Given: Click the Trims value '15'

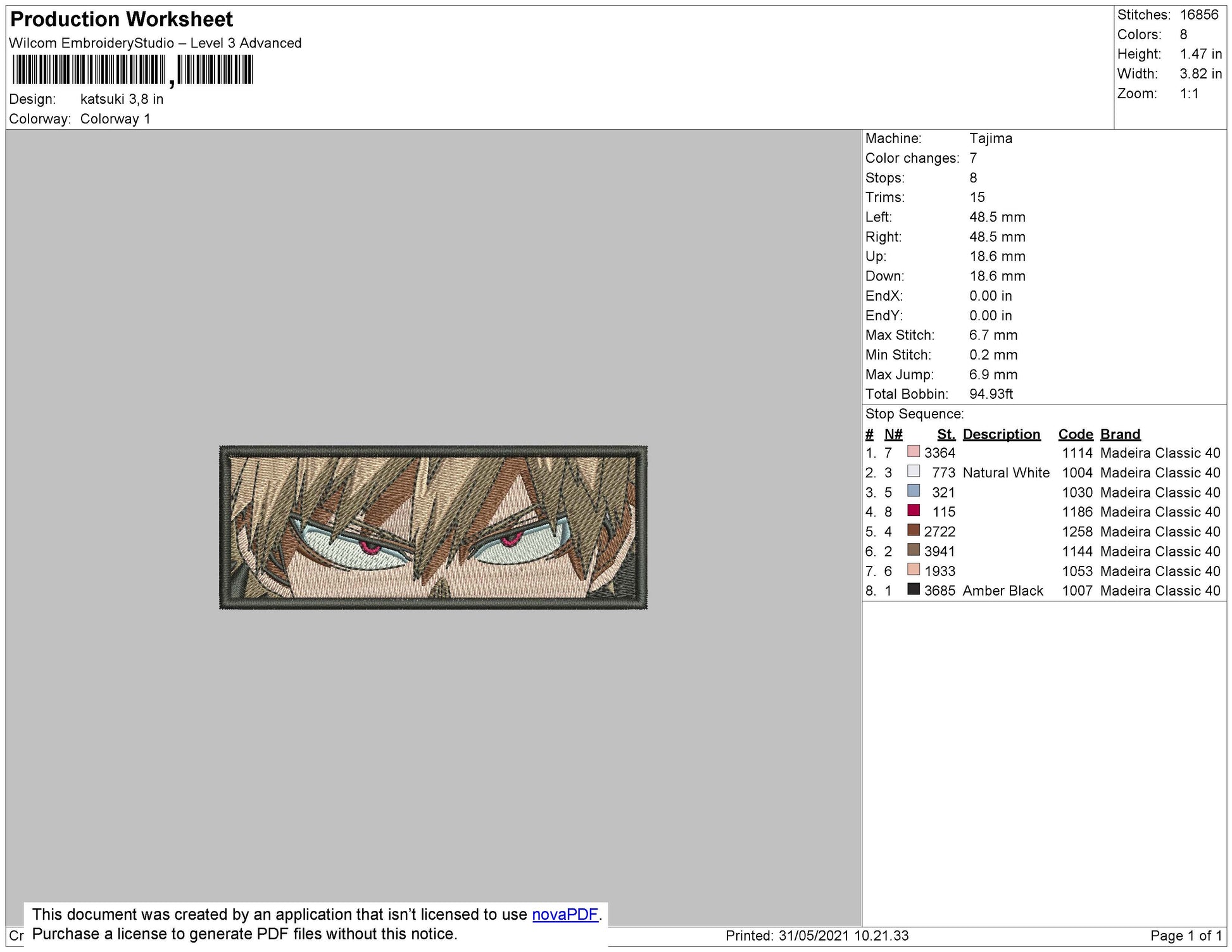Looking at the screenshot, I should click(977, 197).
